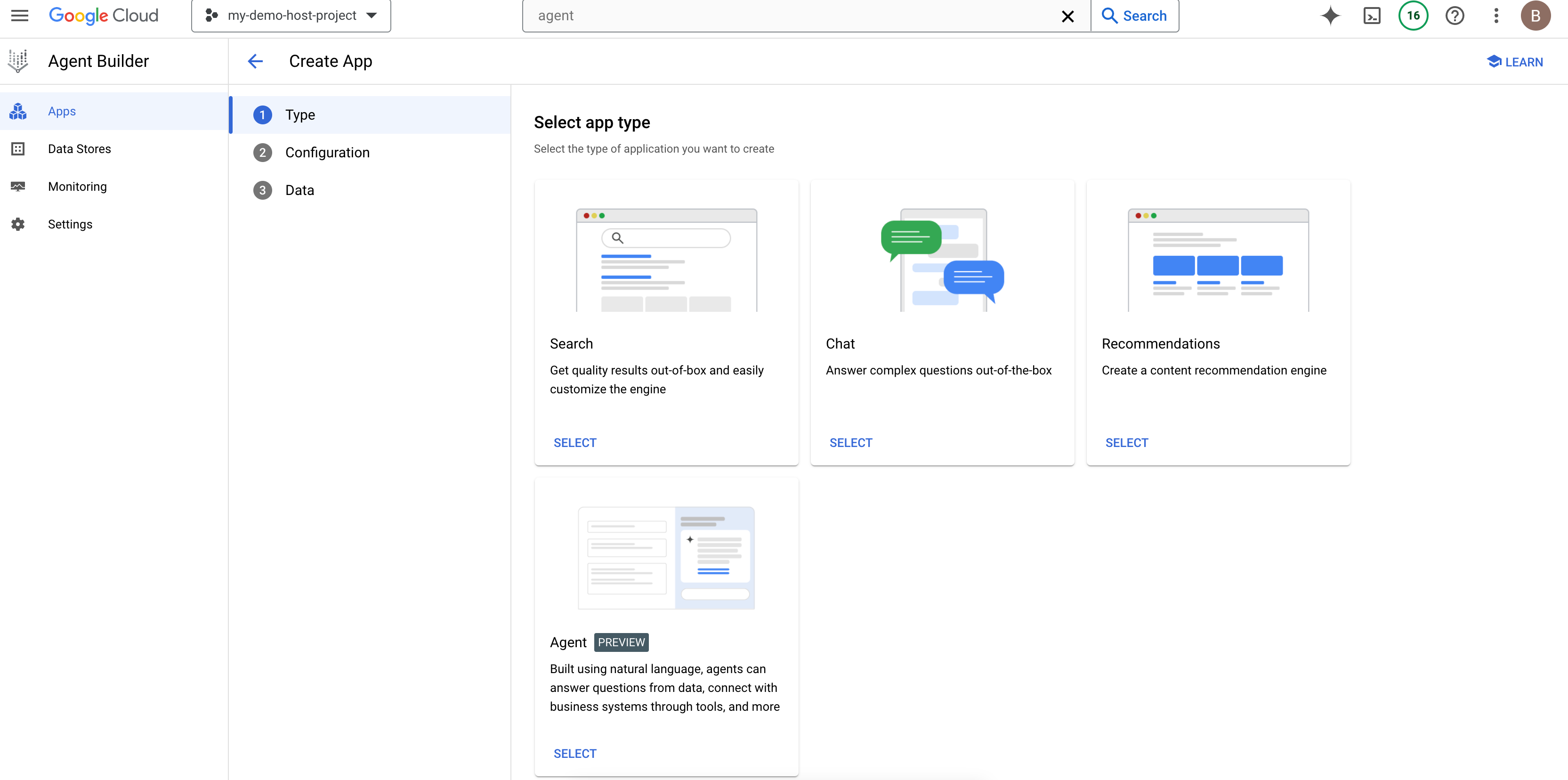The image size is (1568, 780).
Task: Go to Data Stores in sidebar
Action: (79, 149)
